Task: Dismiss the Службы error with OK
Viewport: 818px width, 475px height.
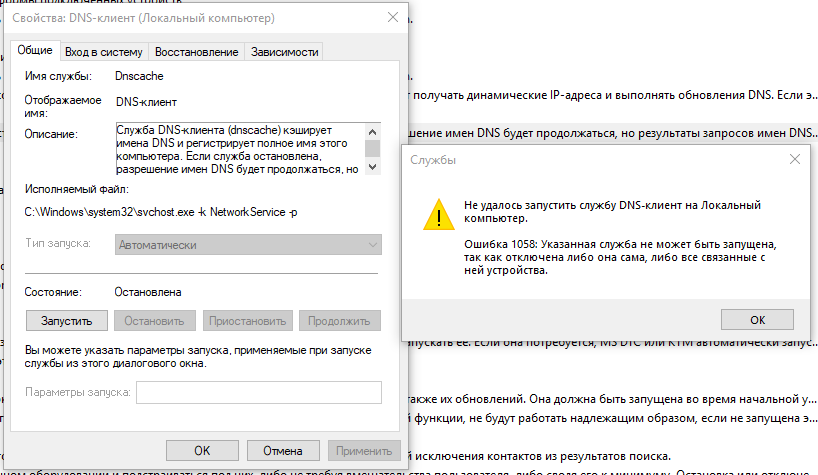Action: click(x=757, y=320)
